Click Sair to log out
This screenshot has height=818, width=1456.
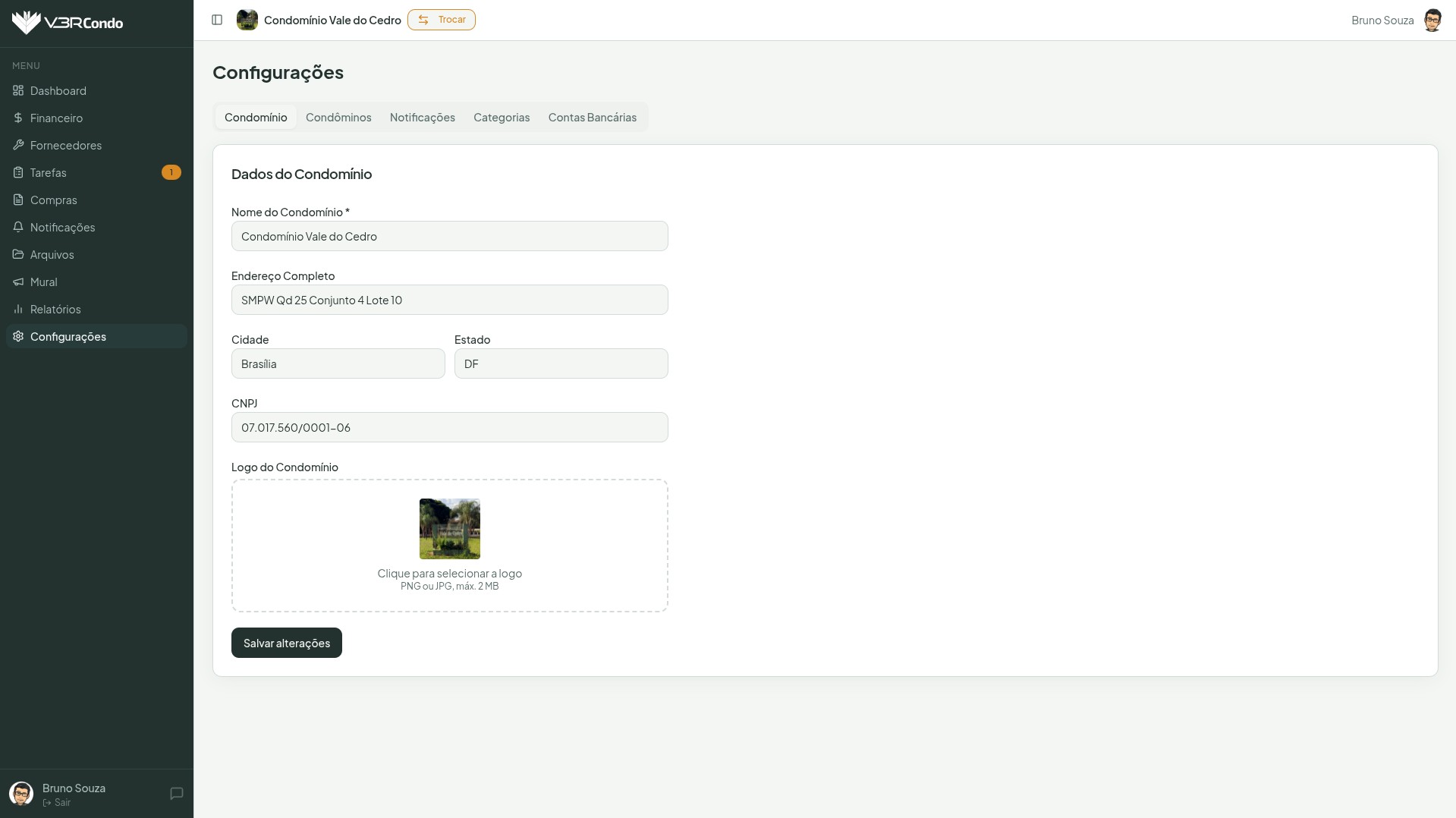[58, 803]
